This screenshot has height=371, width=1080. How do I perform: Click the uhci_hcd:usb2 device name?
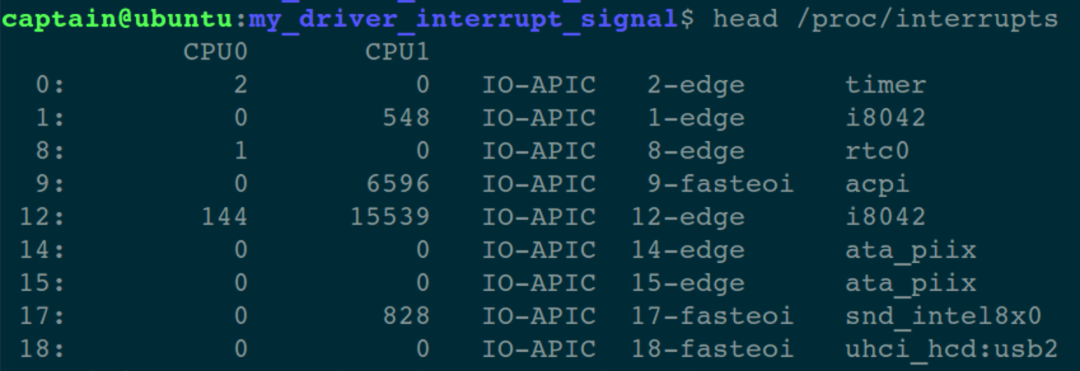point(951,350)
